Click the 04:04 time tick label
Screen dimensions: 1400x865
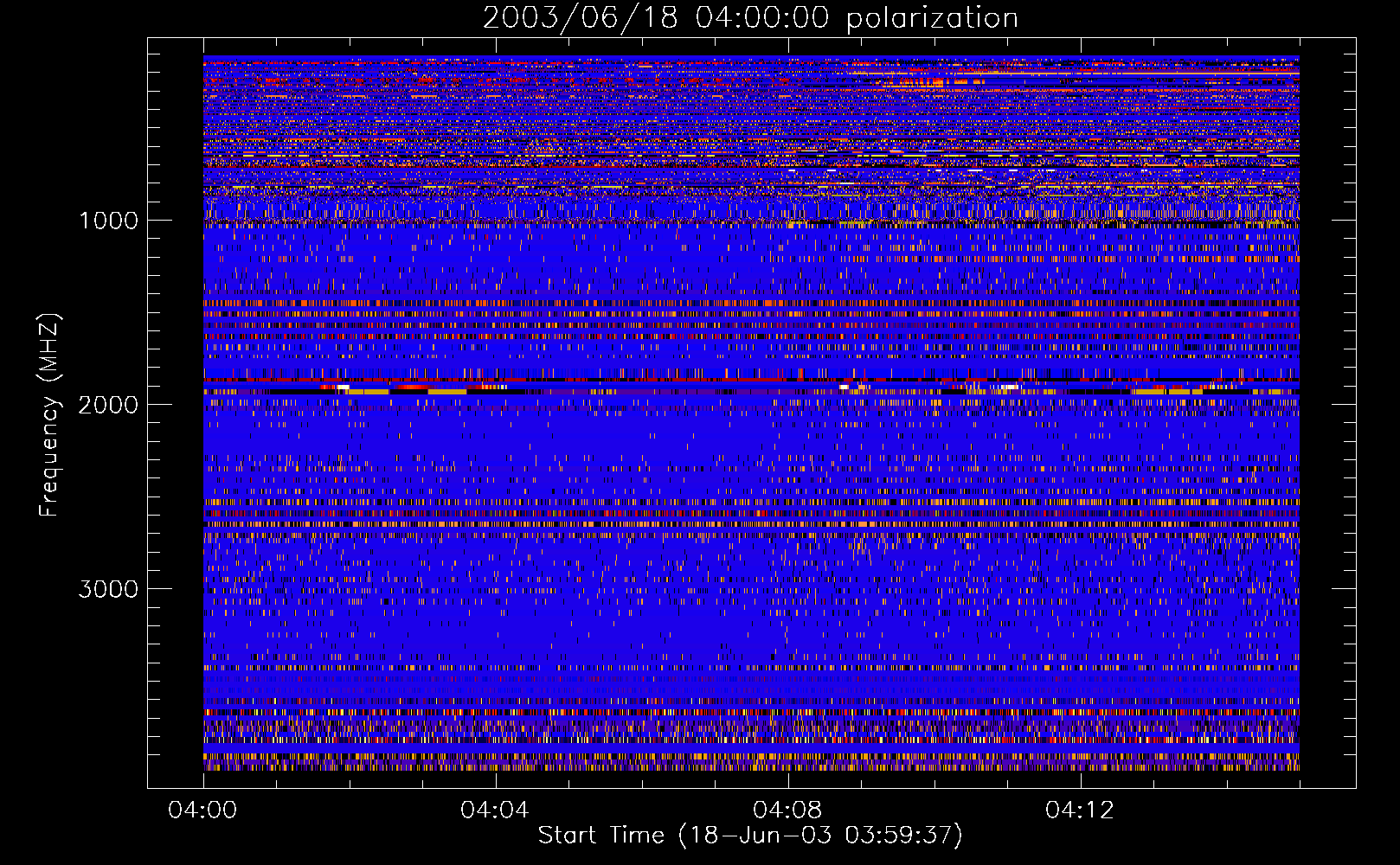tap(495, 810)
